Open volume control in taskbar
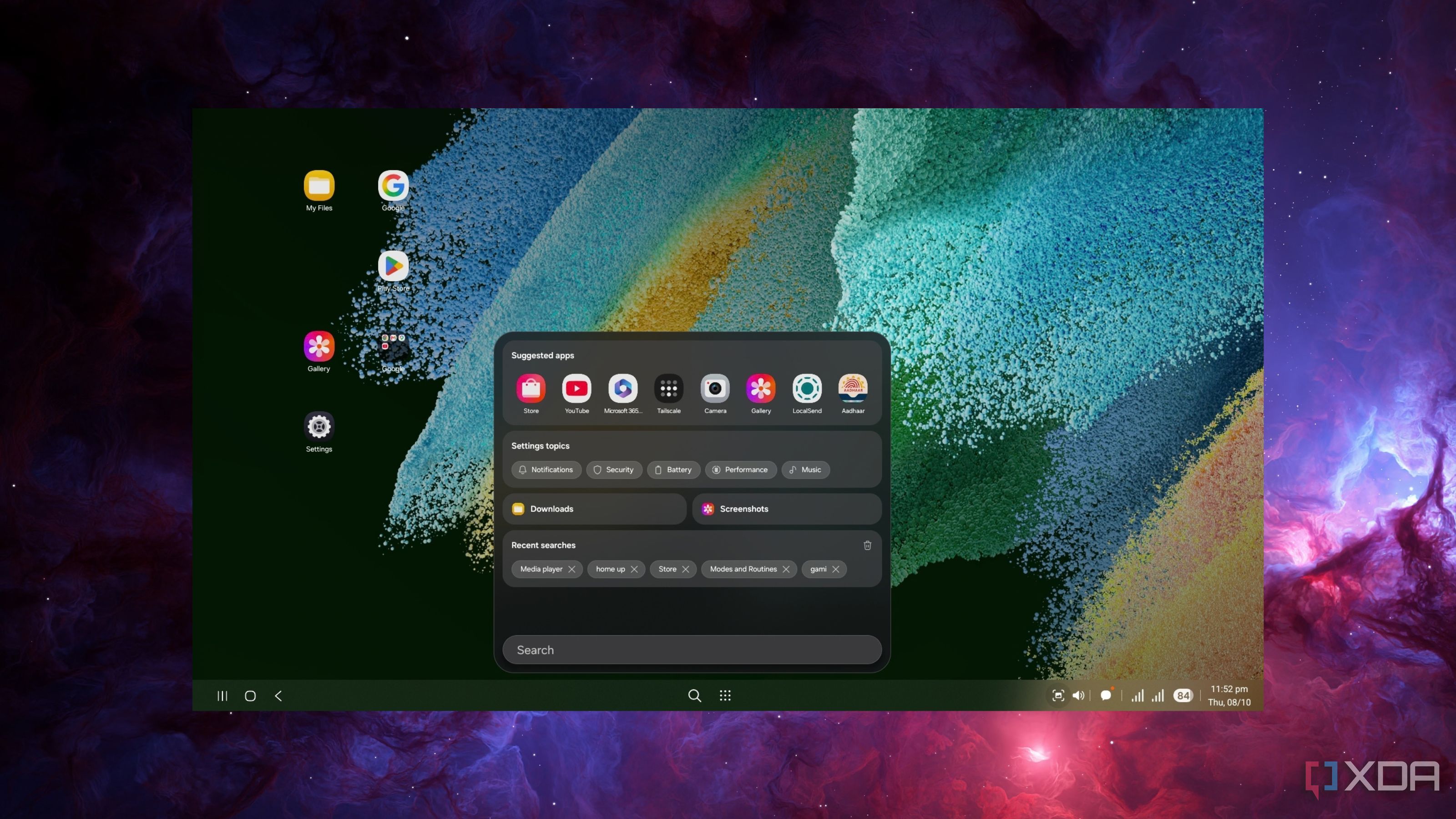The height and width of the screenshot is (819, 1456). (1078, 695)
